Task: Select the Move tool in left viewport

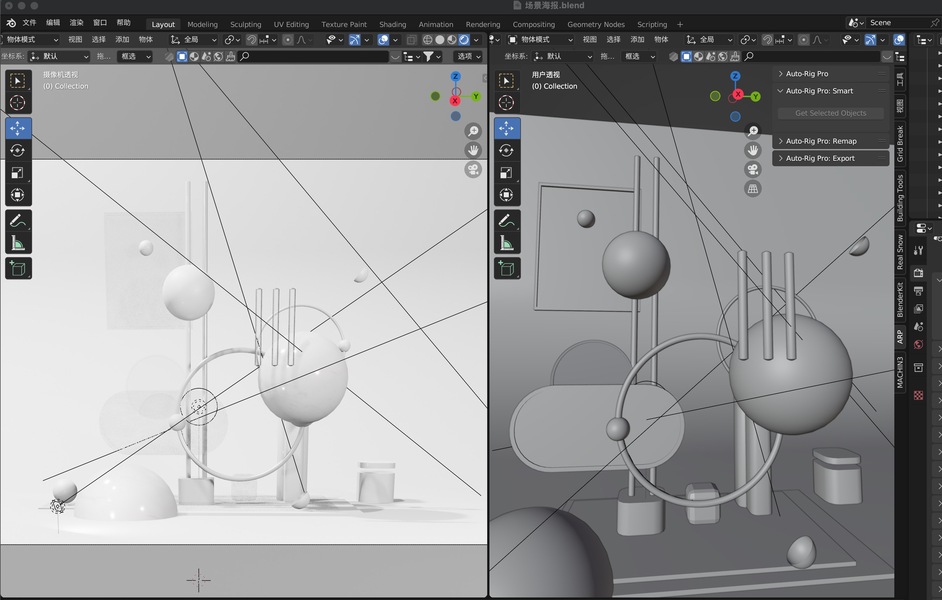Action: pos(17,128)
